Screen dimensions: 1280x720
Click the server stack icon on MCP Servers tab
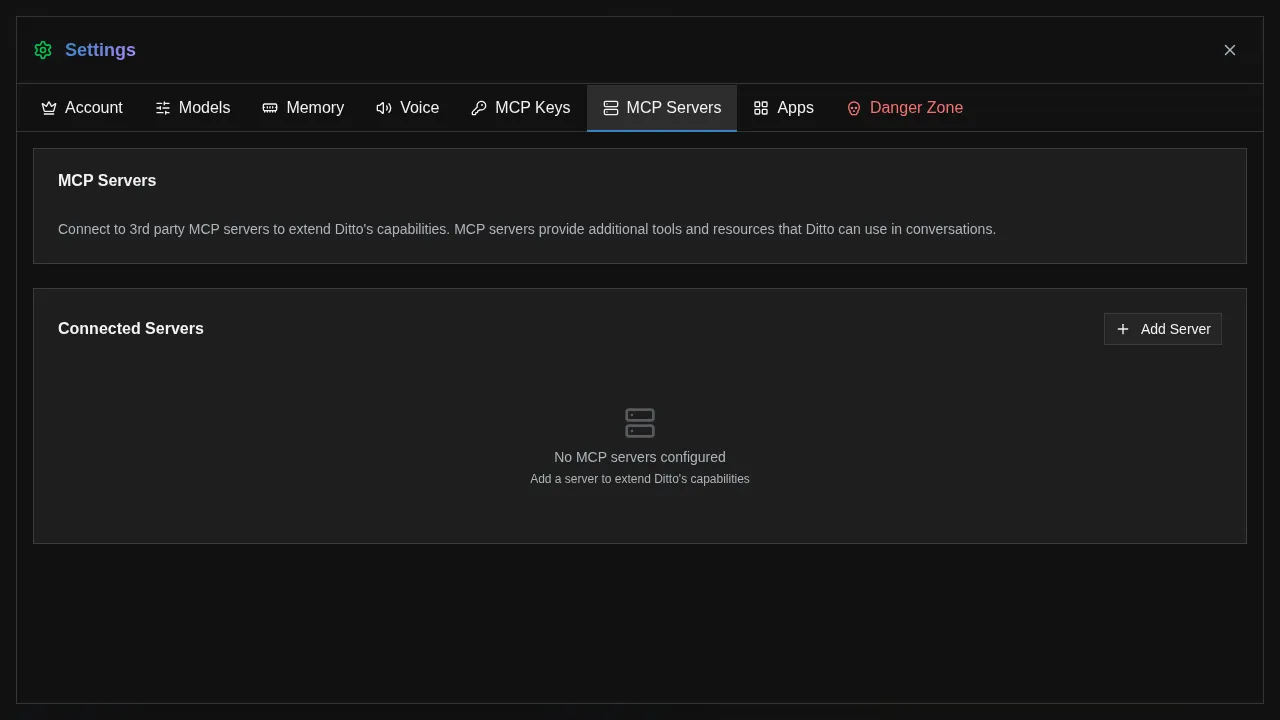click(x=611, y=107)
